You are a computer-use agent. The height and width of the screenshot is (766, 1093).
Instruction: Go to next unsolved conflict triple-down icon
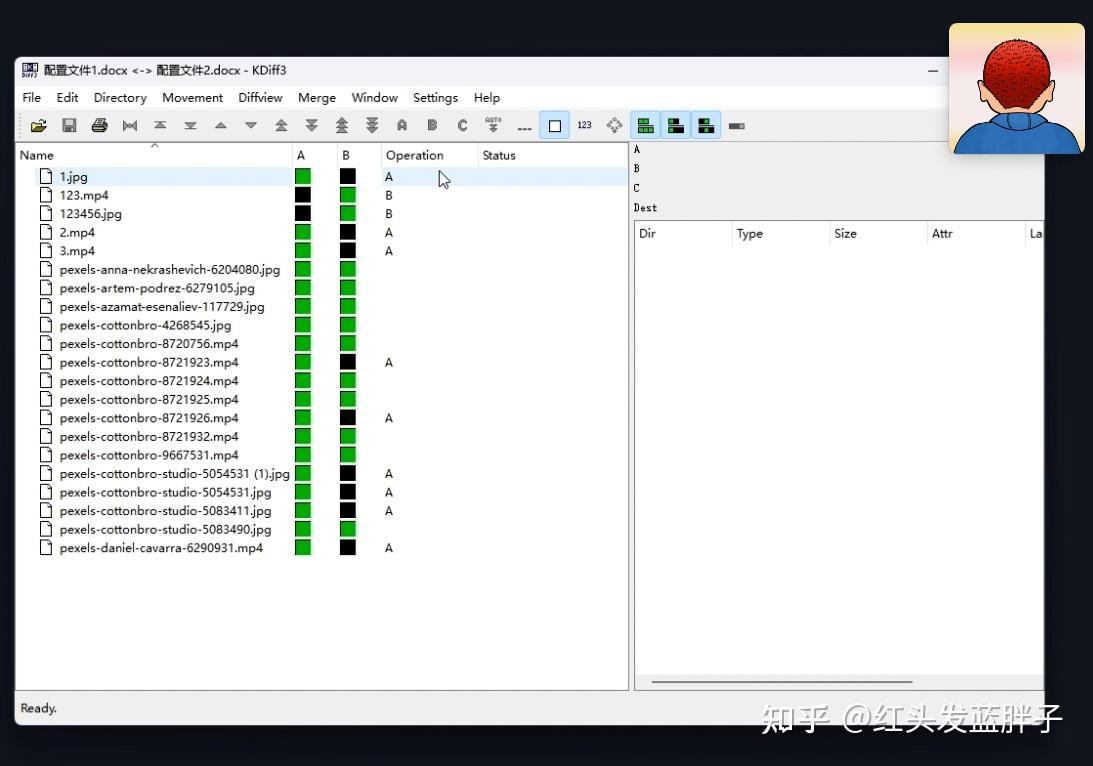tap(372, 125)
